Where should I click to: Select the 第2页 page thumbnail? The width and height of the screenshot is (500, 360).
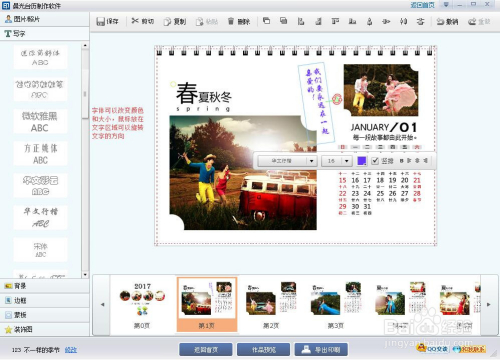click(x=271, y=304)
